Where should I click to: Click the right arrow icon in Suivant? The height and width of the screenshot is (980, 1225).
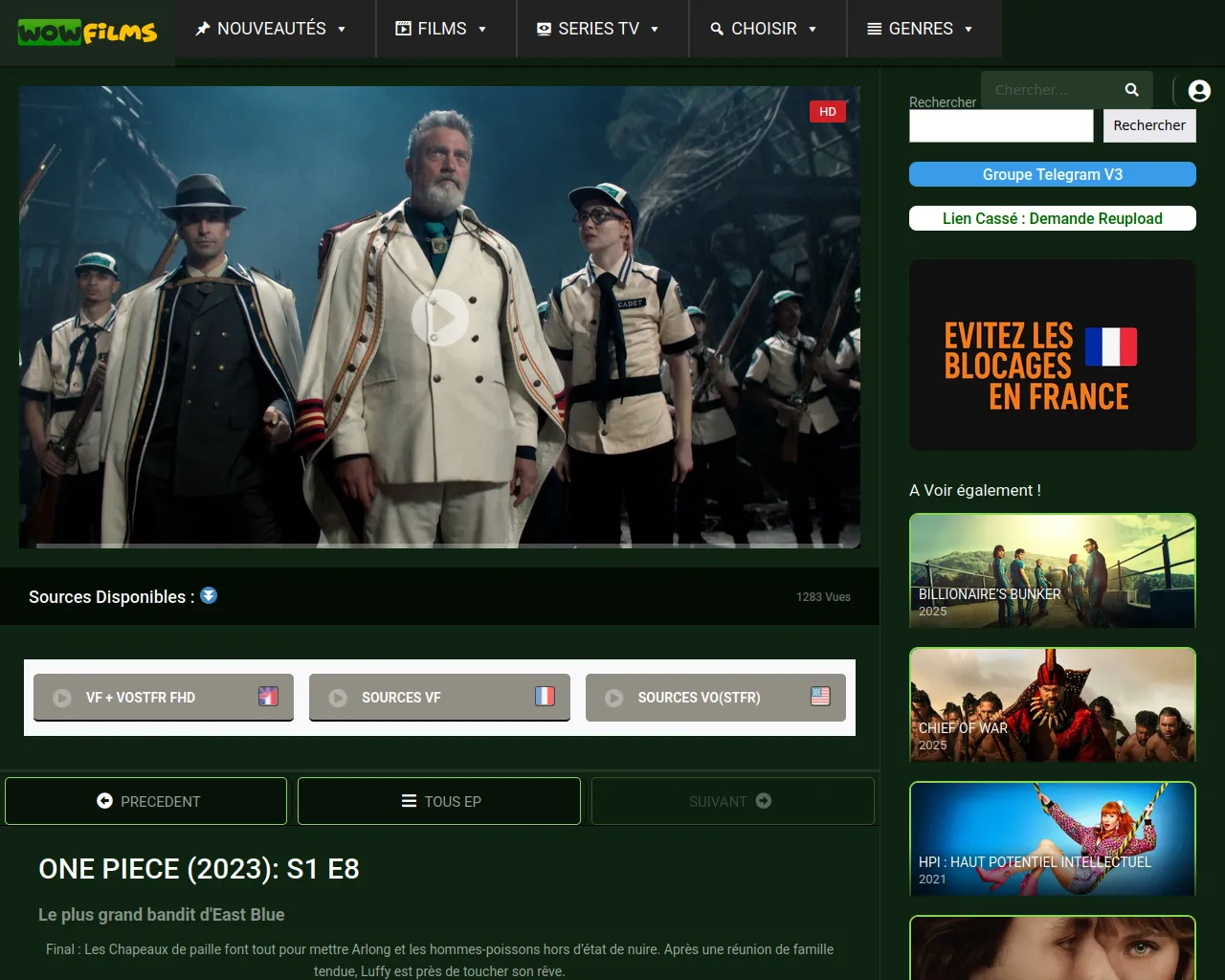[x=764, y=801]
